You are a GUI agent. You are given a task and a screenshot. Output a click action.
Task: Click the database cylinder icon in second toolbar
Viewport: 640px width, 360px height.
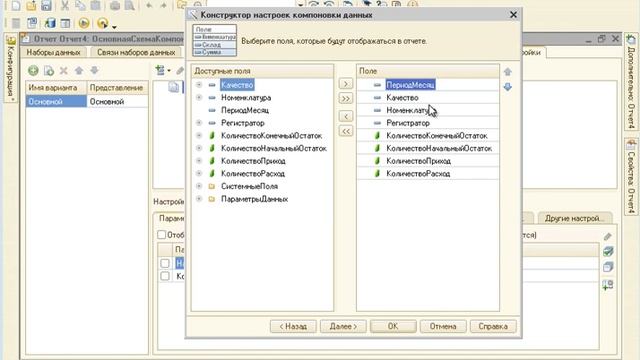click(50, 23)
